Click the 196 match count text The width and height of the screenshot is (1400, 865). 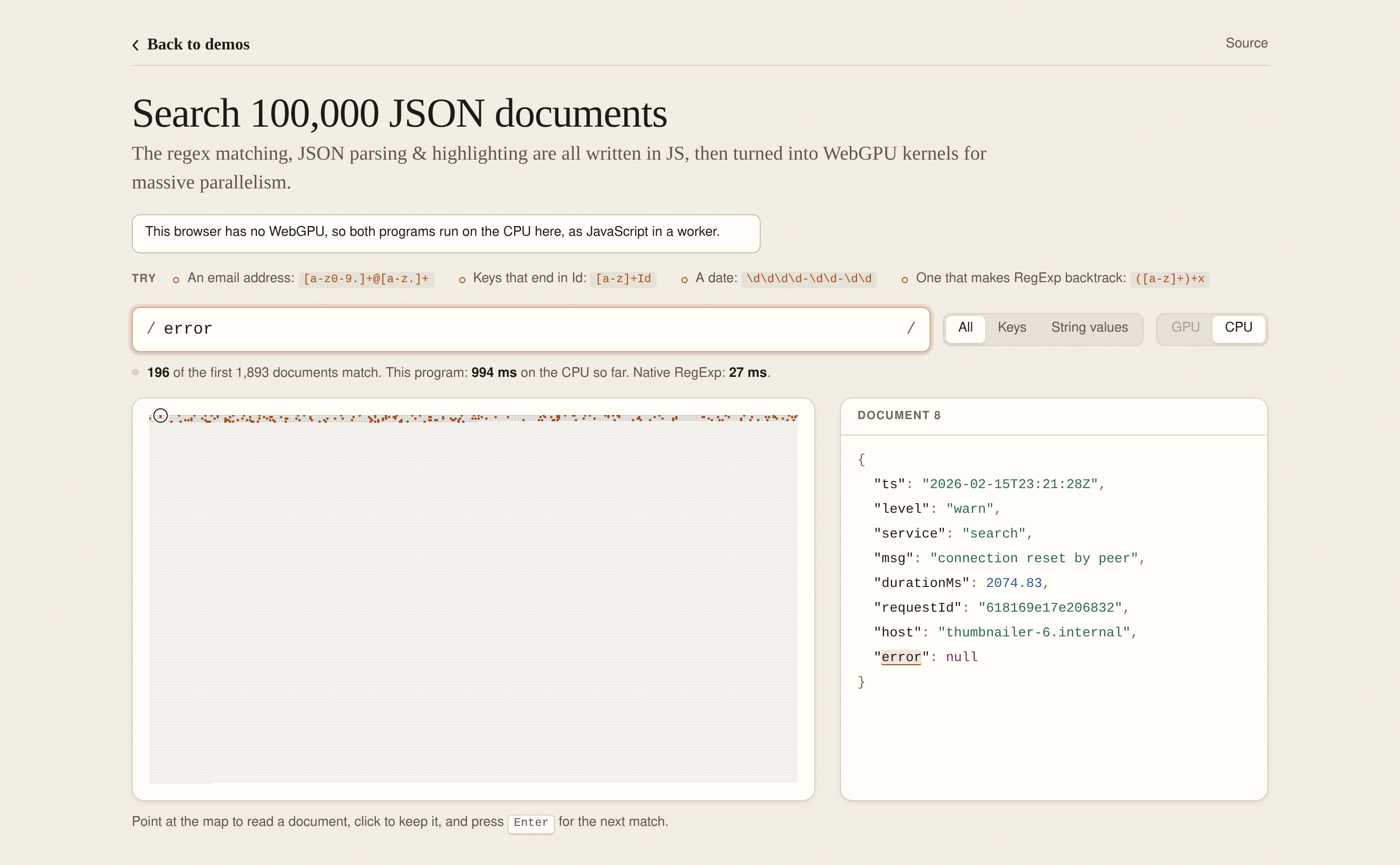[x=158, y=373]
